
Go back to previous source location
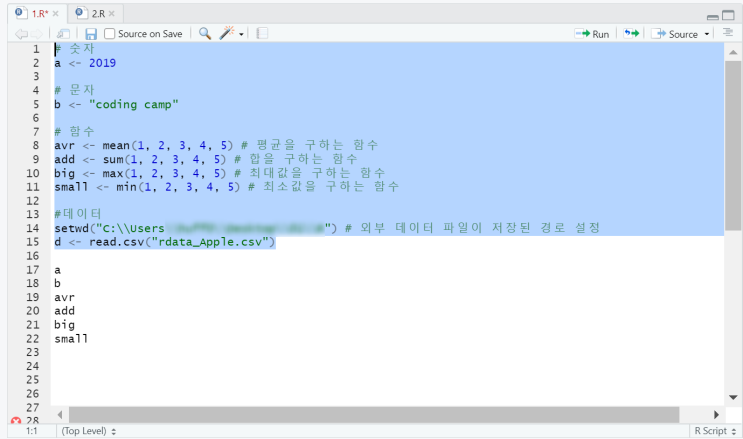point(21,34)
